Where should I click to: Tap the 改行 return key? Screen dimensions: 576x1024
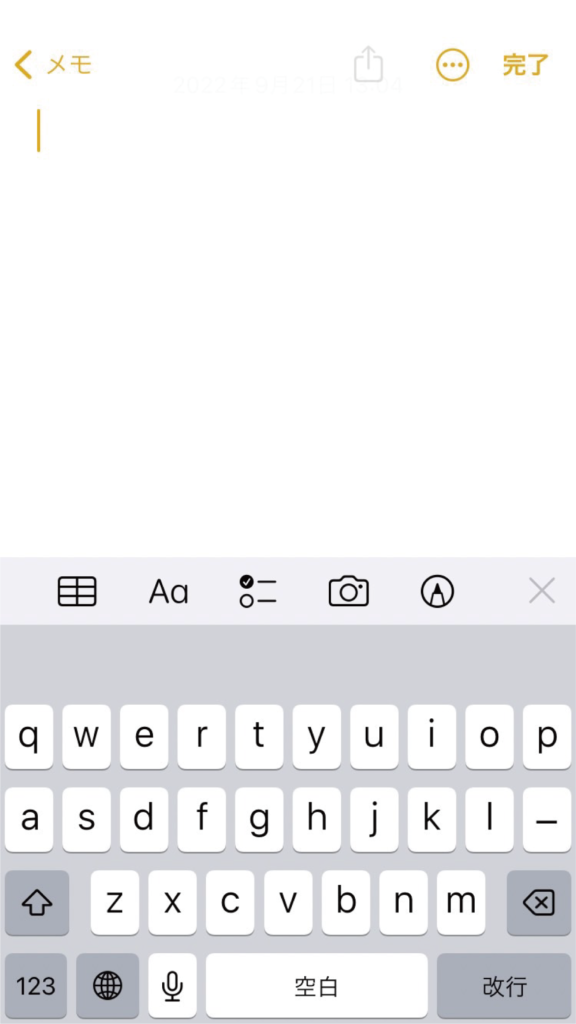coord(504,985)
